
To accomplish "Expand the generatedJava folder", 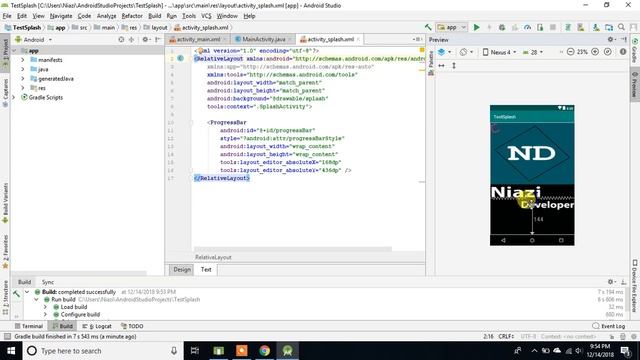I will tap(23, 79).
